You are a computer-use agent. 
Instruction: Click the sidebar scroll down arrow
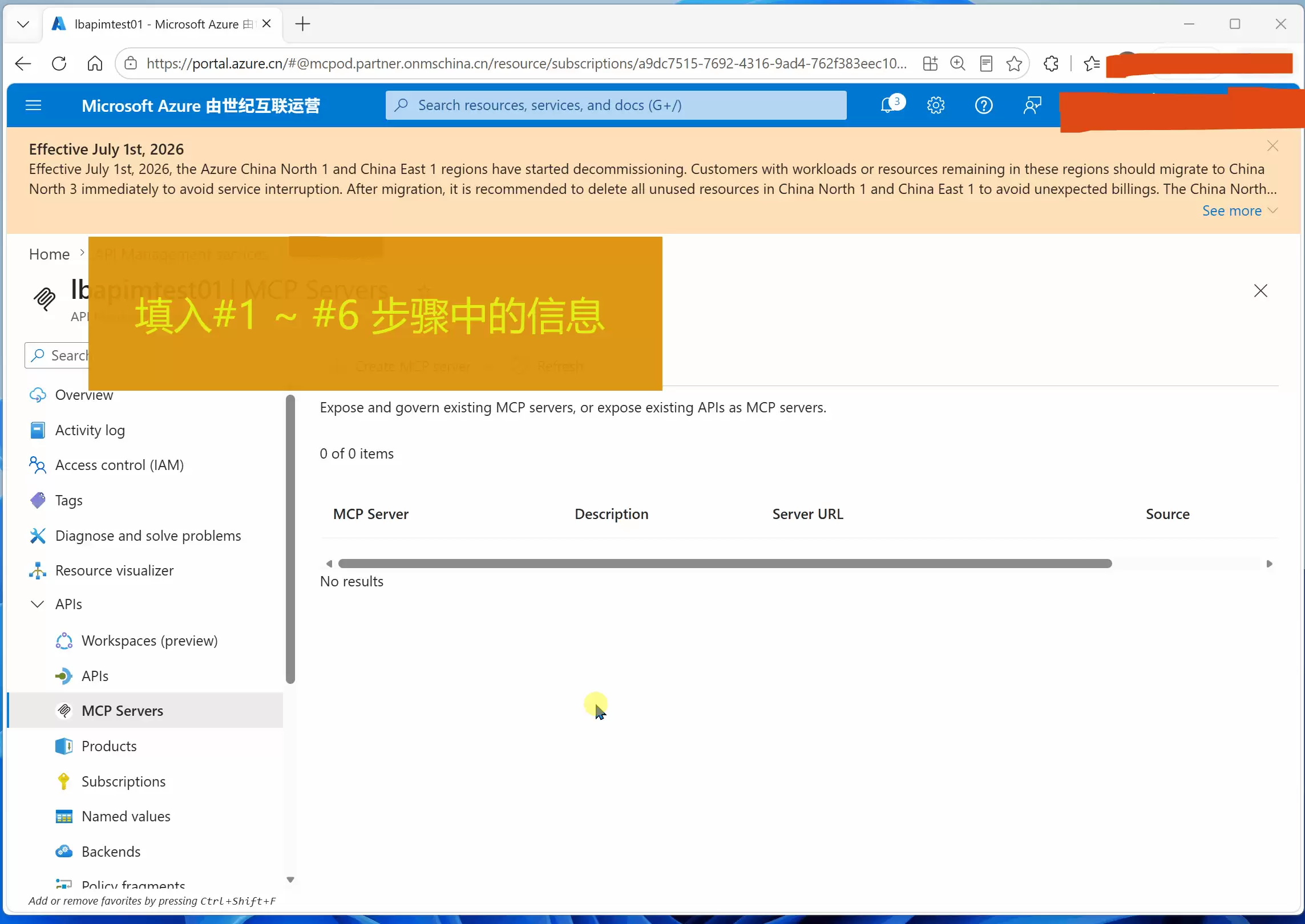pos(290,880)
